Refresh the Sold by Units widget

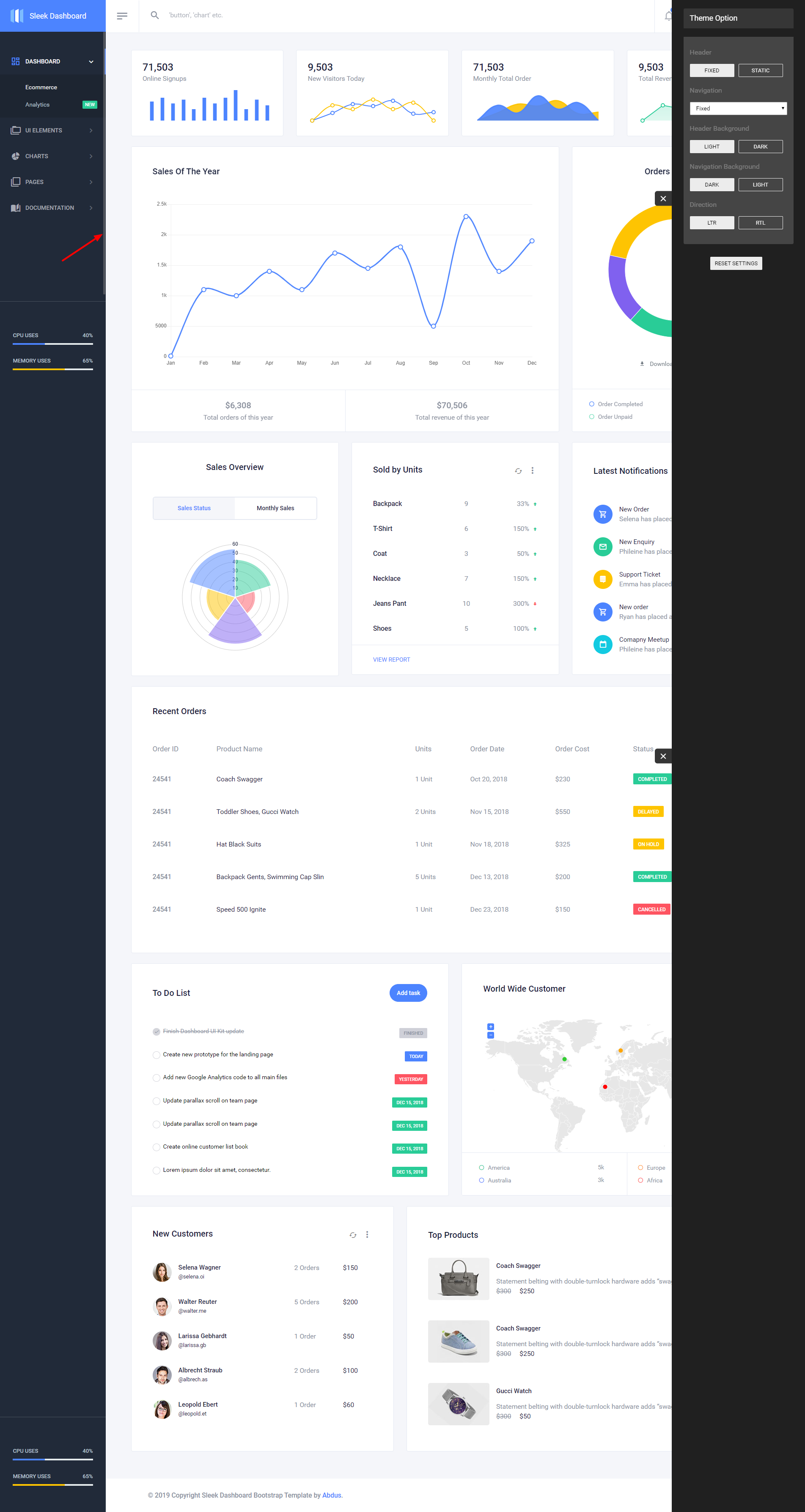[518, 471]
